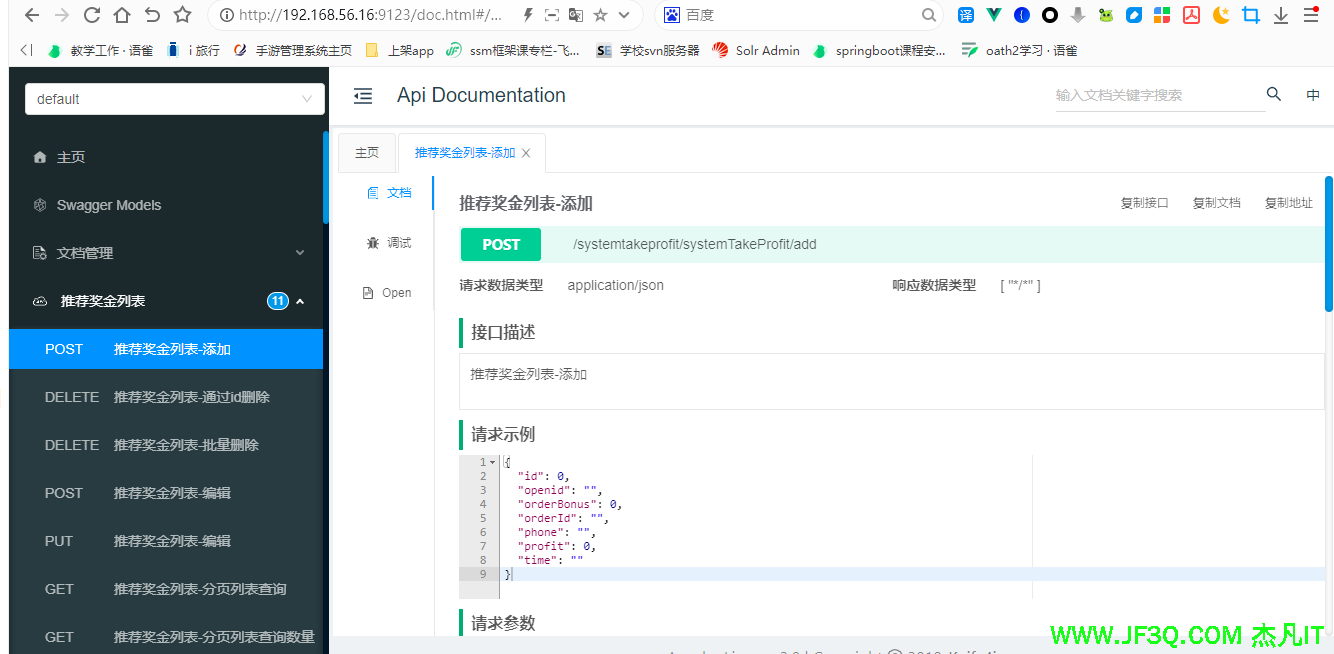The image size is (1334, 654).
Task: Switch to the 主页 tab
Action: click(x=367, y=153)
